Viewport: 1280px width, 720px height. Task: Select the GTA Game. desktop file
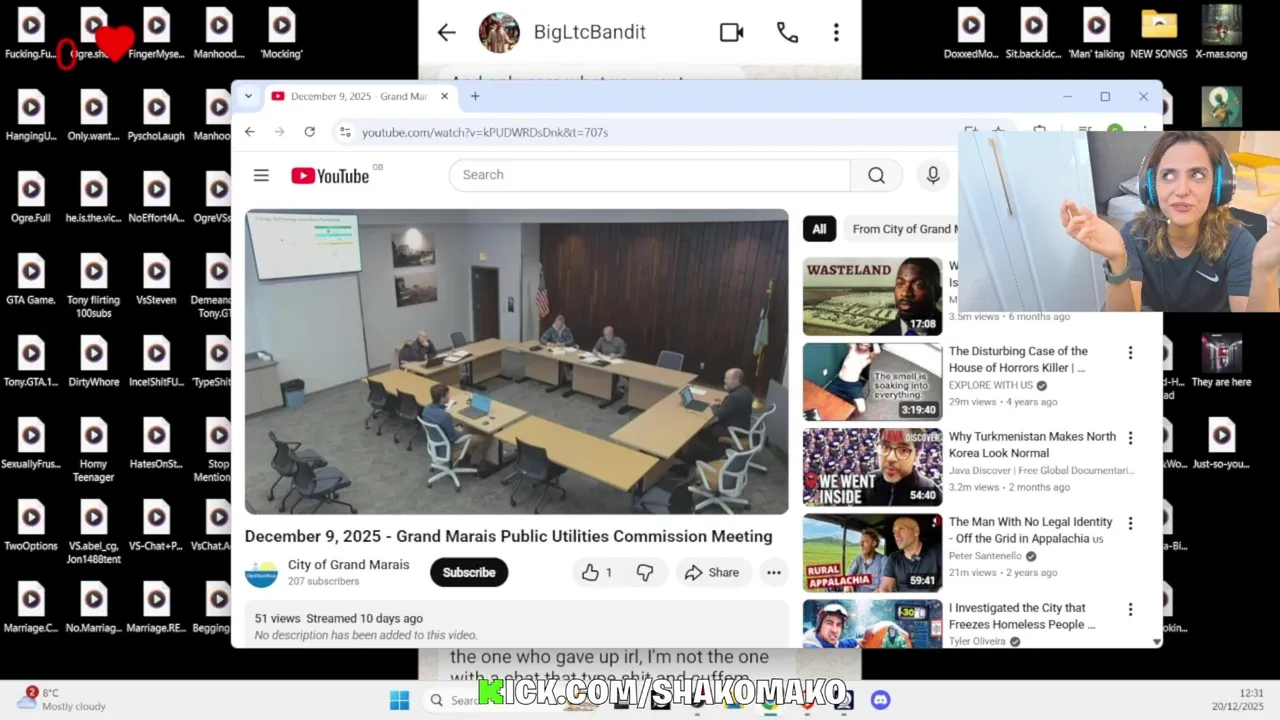tap(31, 279)
